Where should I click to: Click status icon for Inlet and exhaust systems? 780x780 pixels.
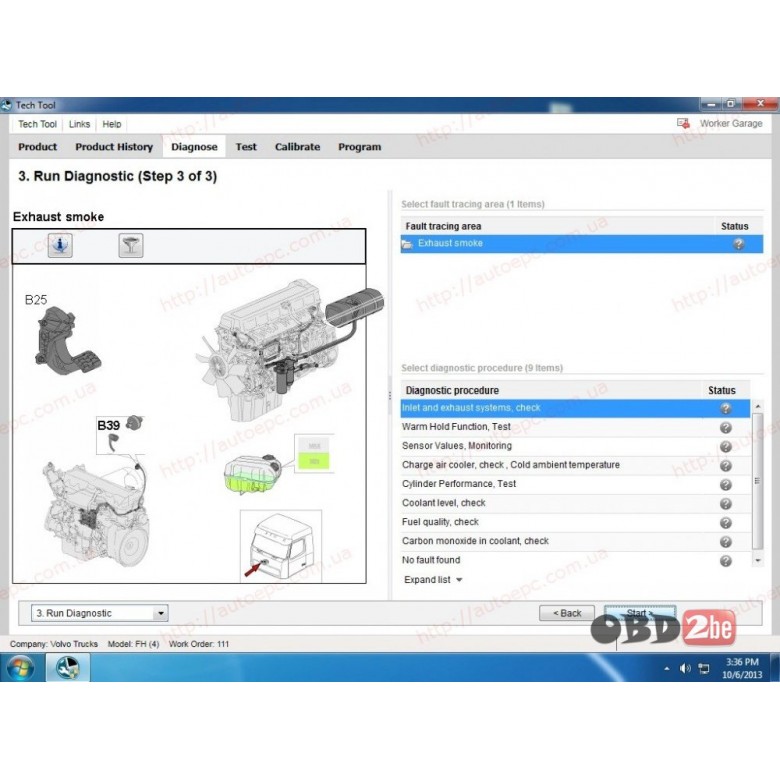(x=726, y=408)
